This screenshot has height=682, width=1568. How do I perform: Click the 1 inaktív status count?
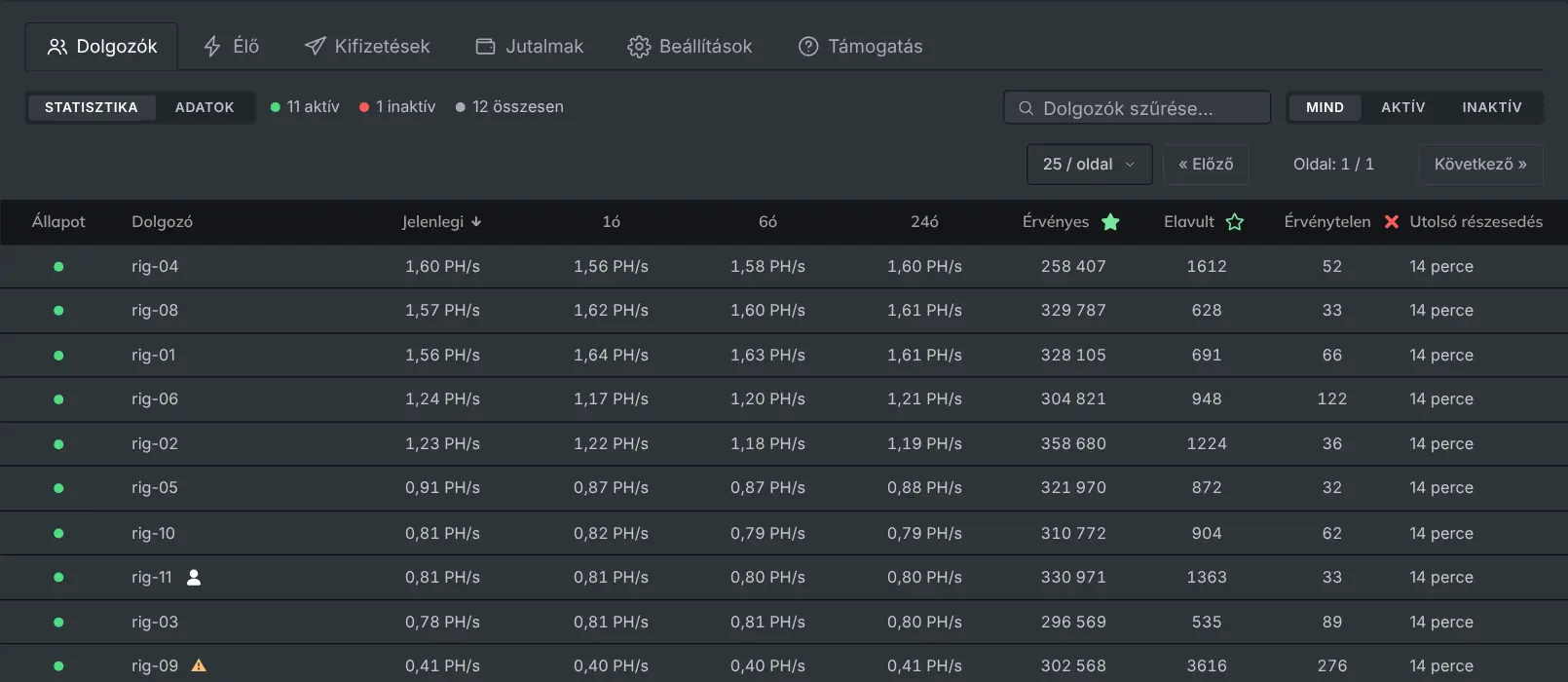[x=397, y=107]
